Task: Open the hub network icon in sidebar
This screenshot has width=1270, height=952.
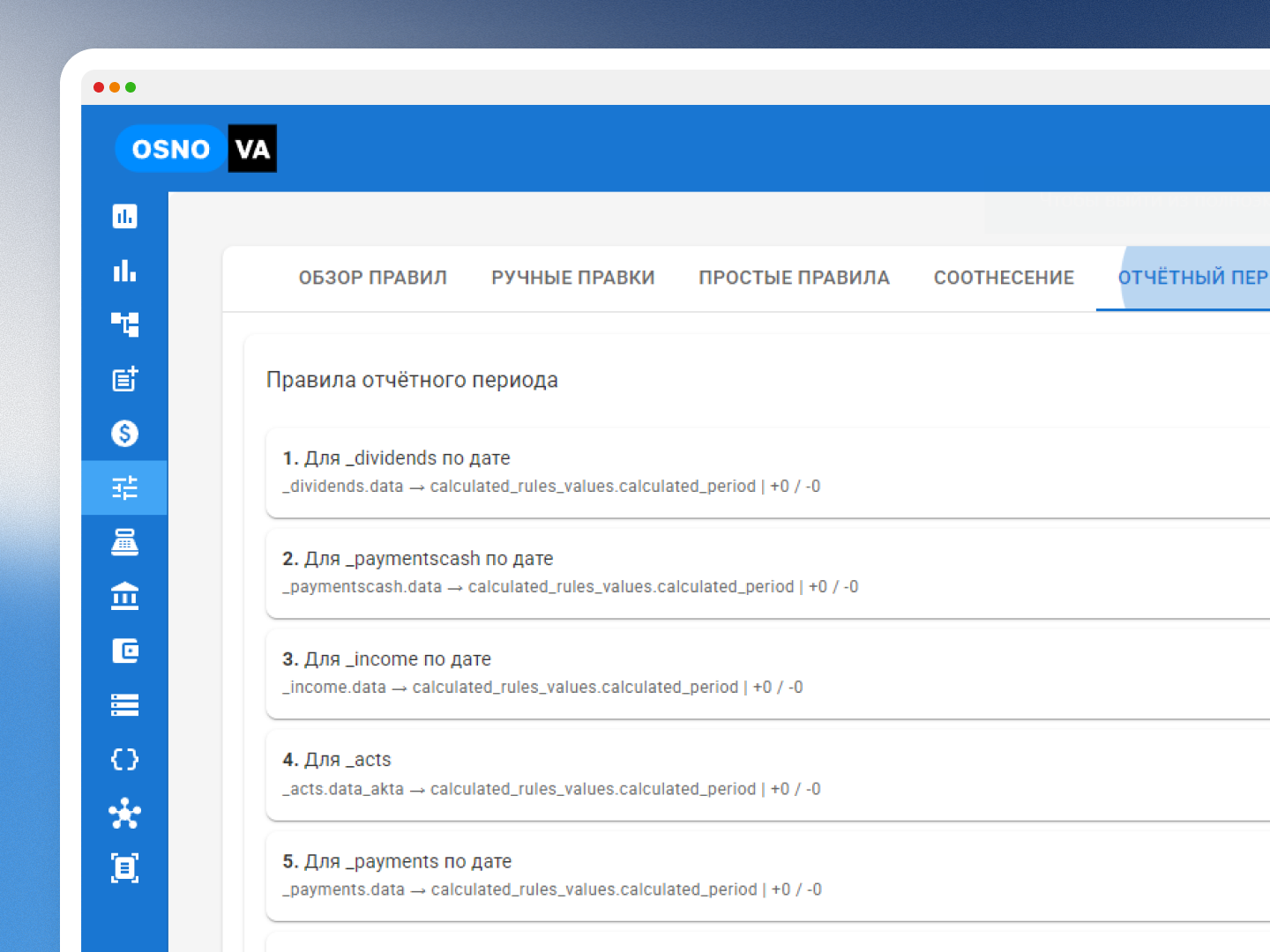Action: point(124,814)
